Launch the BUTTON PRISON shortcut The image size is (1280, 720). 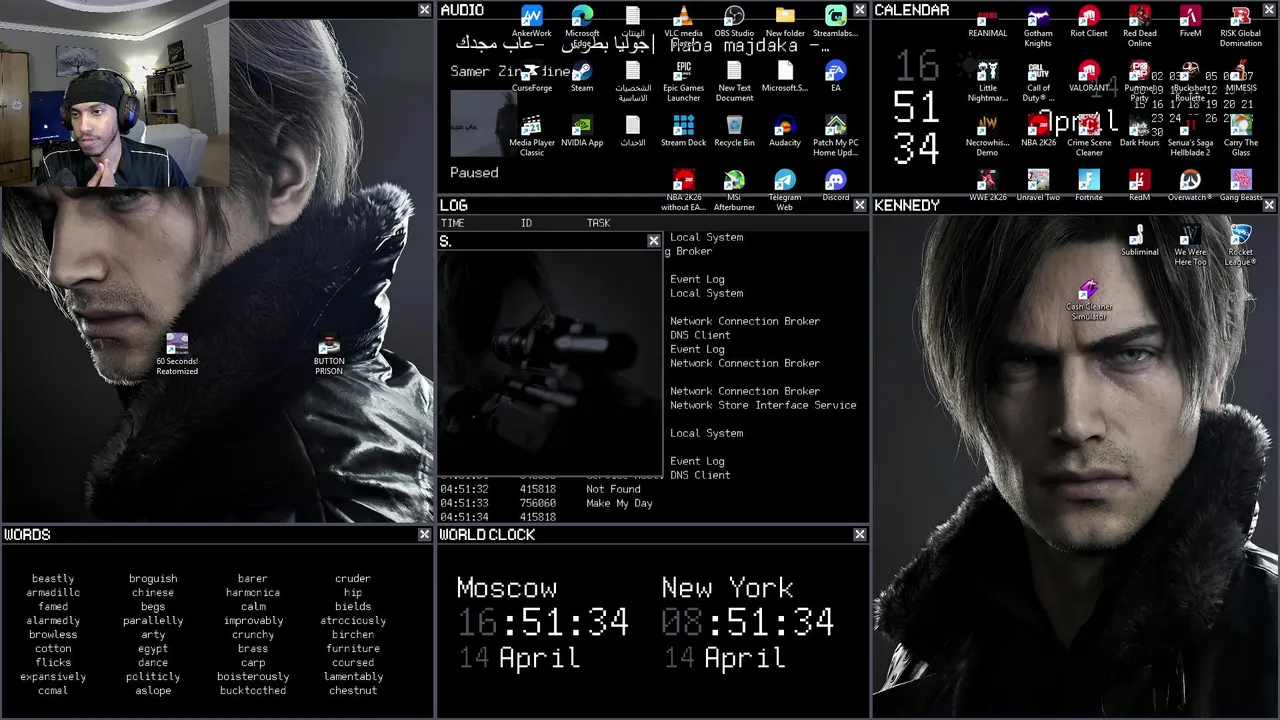(x=329, y=354)
